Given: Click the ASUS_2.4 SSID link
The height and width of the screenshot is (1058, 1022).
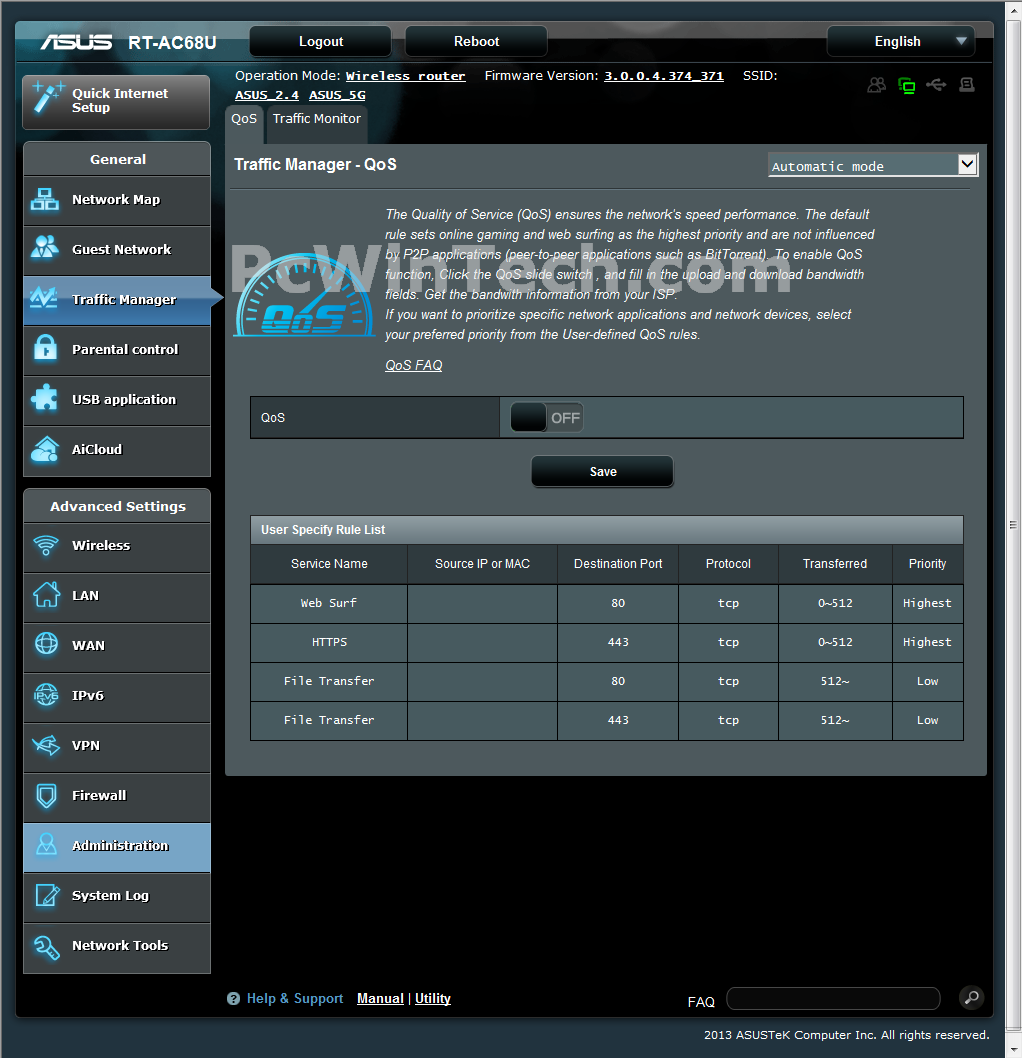Looking at the screenshot, I should click(266, 95).
